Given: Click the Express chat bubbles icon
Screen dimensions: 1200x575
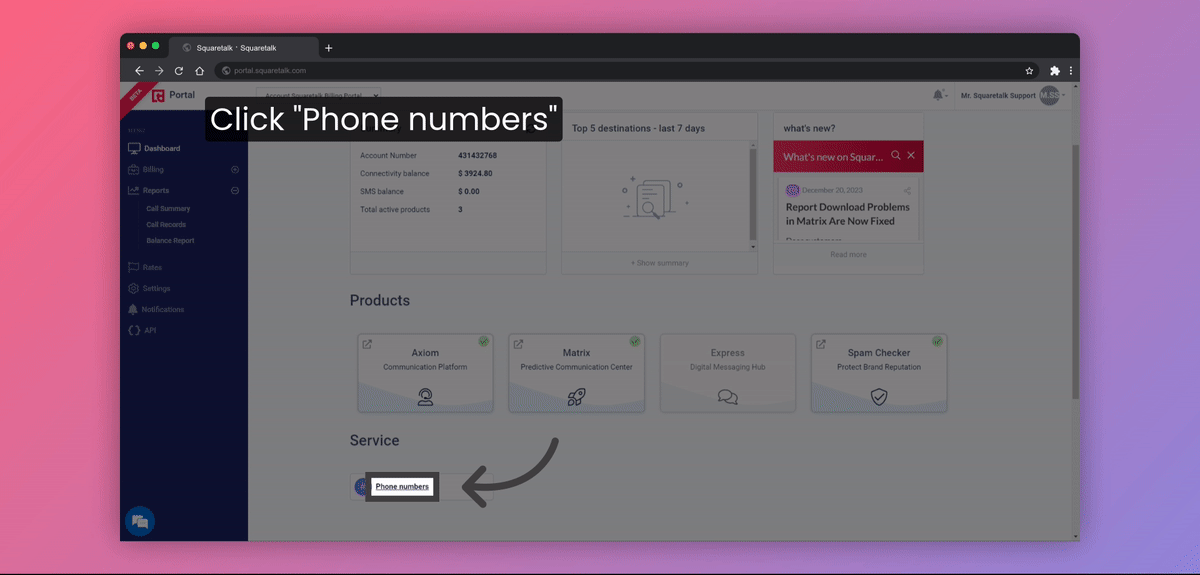Looking at the screenshot, I should [728, 397].
